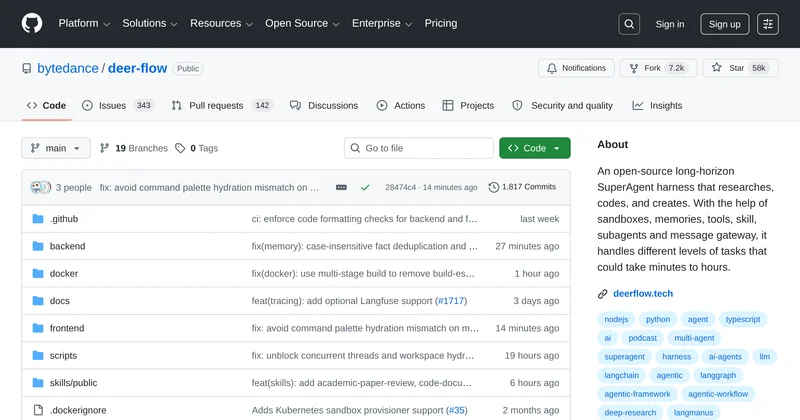Select the langchain topic tag
The height and width of the screenshot is (420, 800).
(623, 375)
